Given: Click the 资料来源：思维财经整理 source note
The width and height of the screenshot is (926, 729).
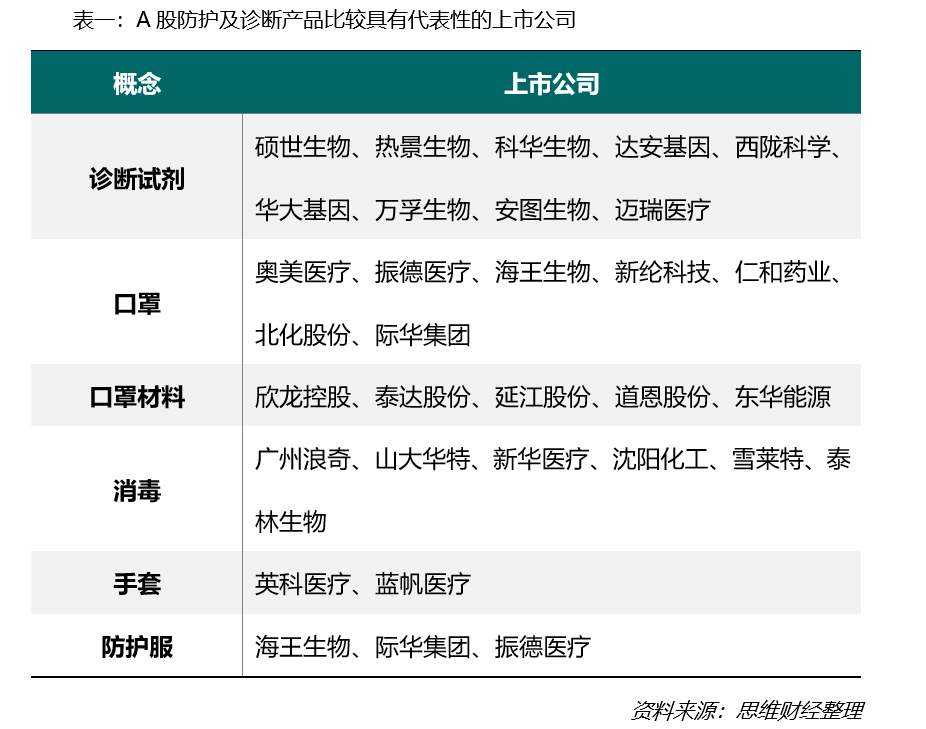Looking at the screenshot, I should [x=750, y=706].
